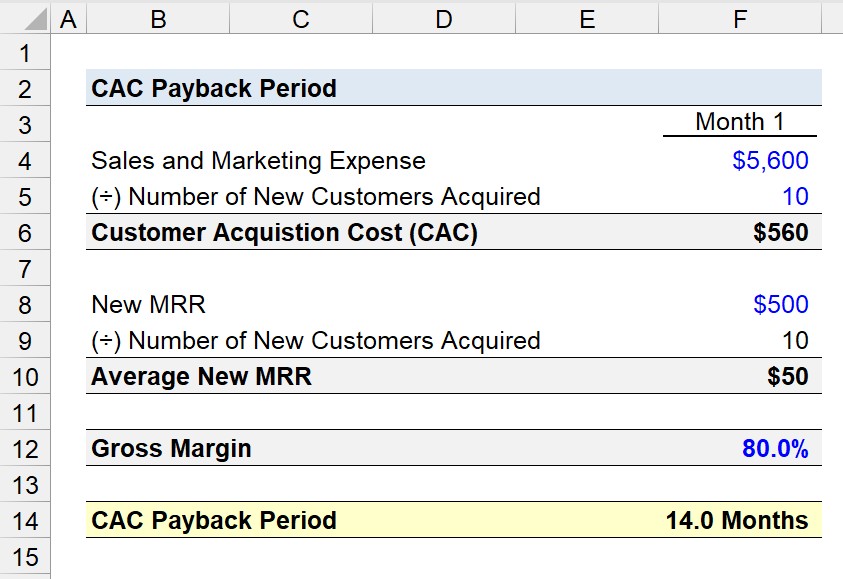The width and height of the screenshot is (843, 579).
Task: Select column D header
Action: tap(444, 18)
